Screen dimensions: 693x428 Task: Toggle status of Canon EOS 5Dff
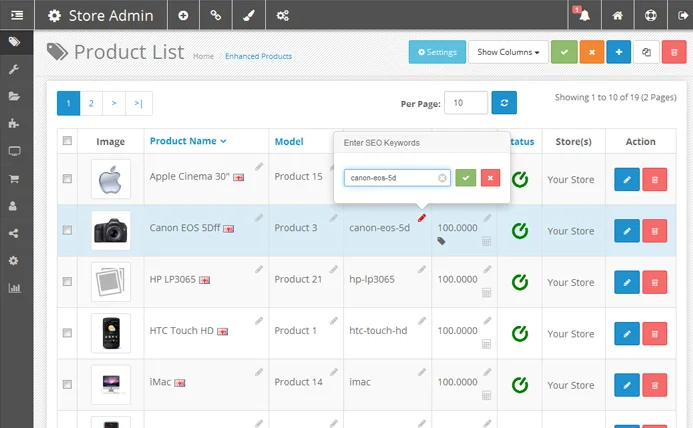pos(520,230)
